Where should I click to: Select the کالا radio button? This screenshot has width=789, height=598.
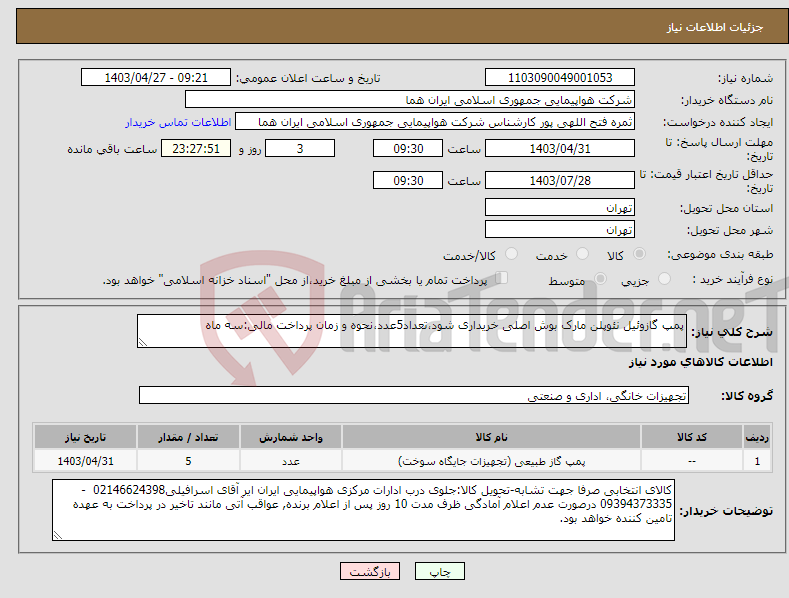[639, 254]
